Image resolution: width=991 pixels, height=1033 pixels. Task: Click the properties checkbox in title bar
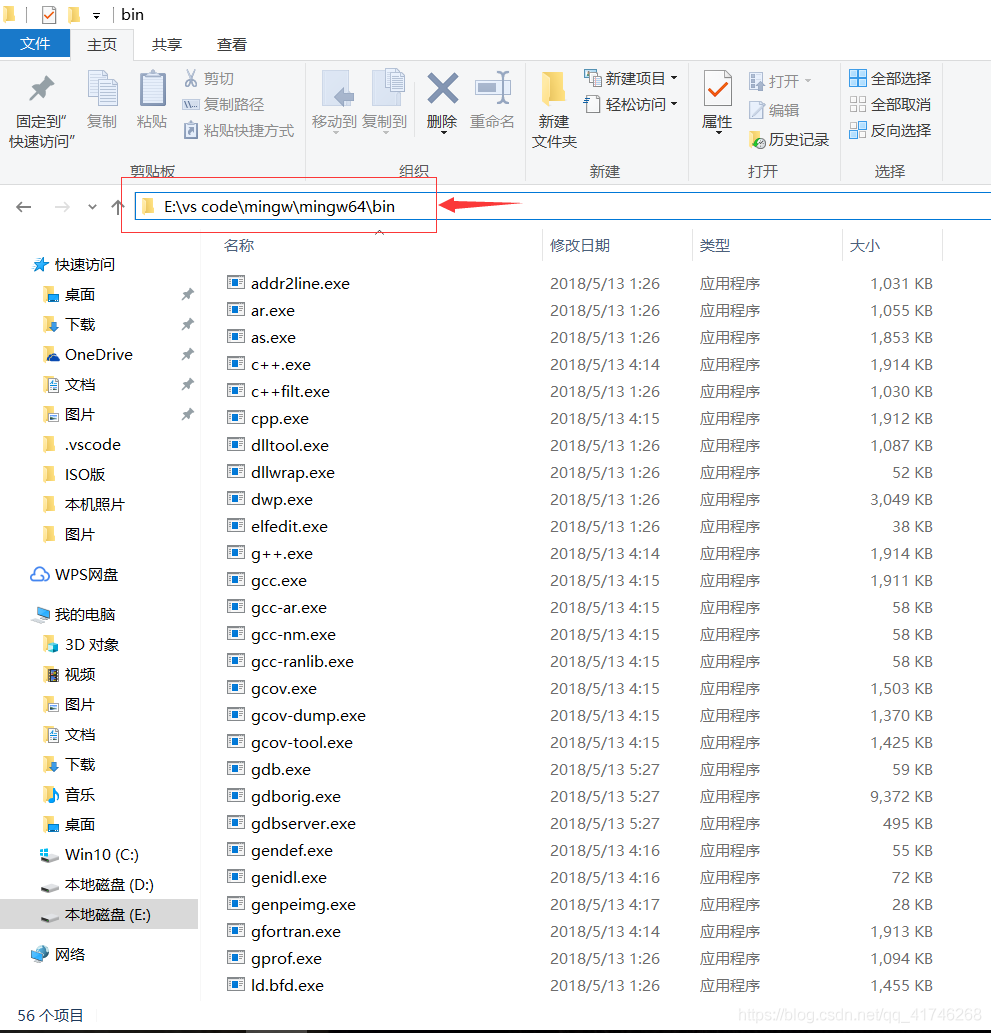point(49,14)
